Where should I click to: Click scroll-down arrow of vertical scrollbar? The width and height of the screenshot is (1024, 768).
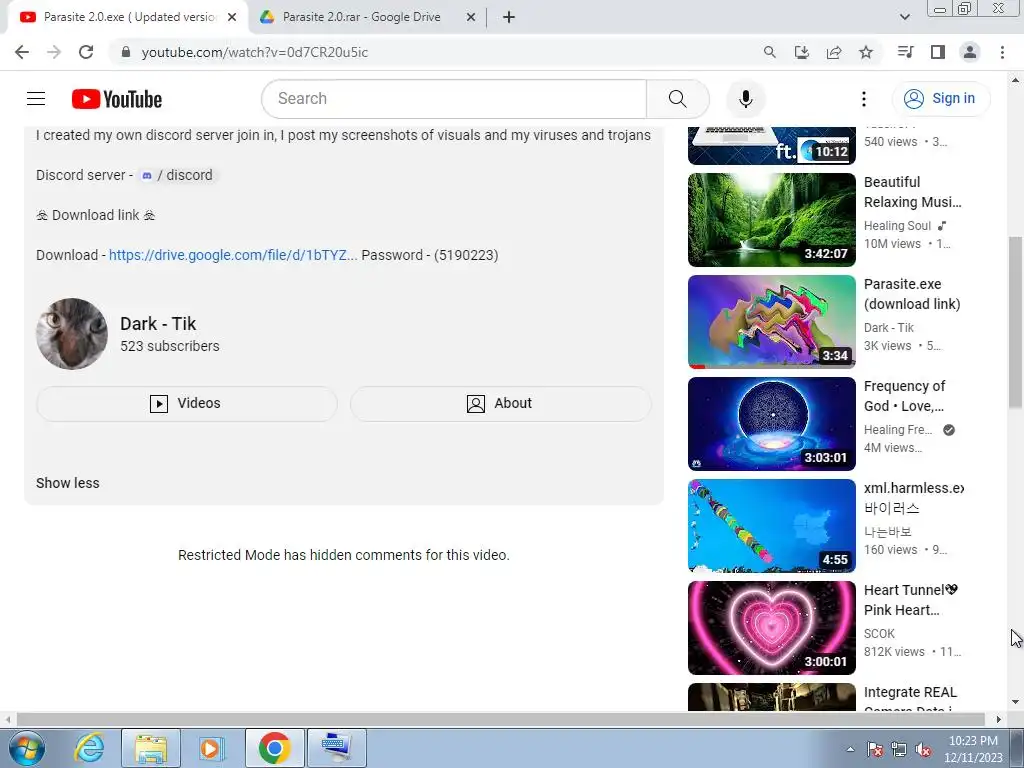tap(1015, 702)
